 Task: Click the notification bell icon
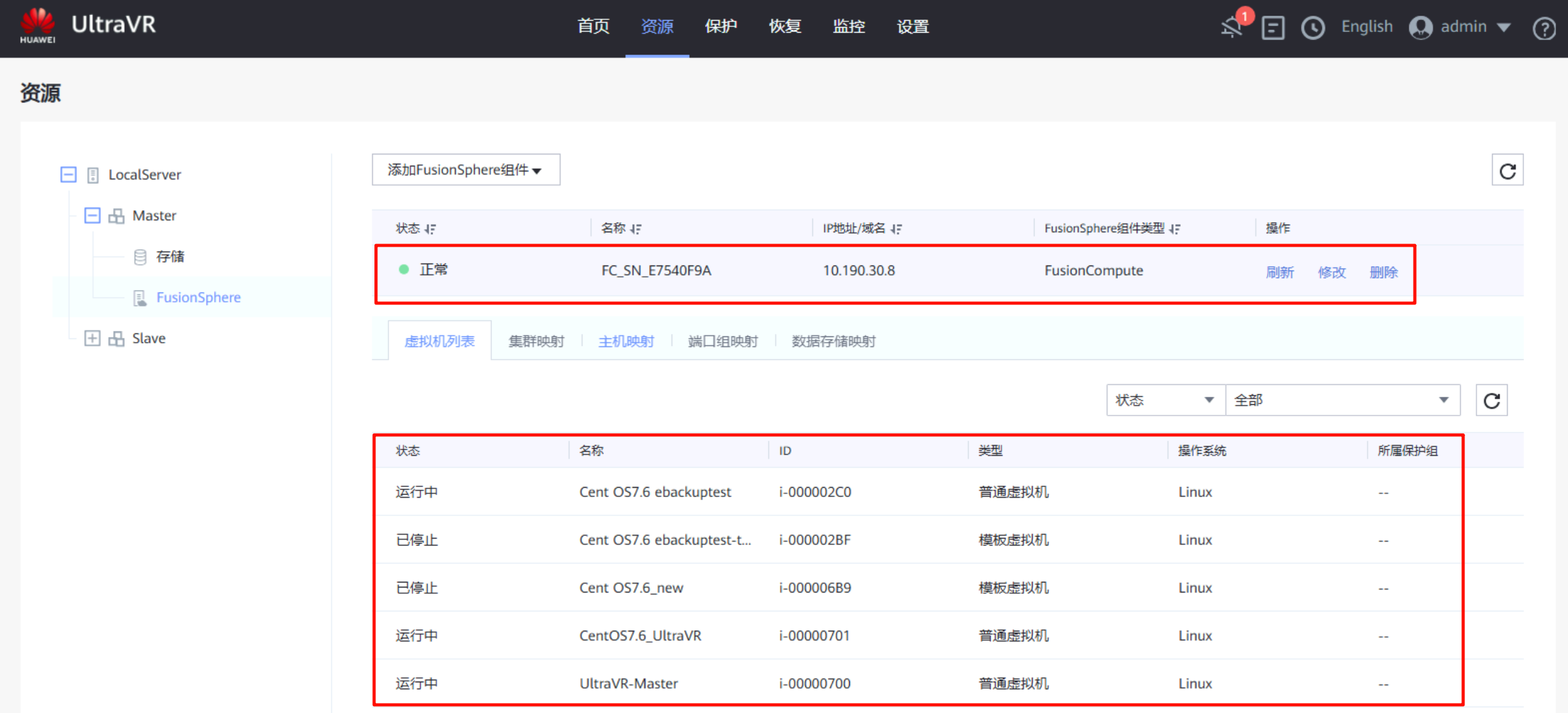(1232, 28)
